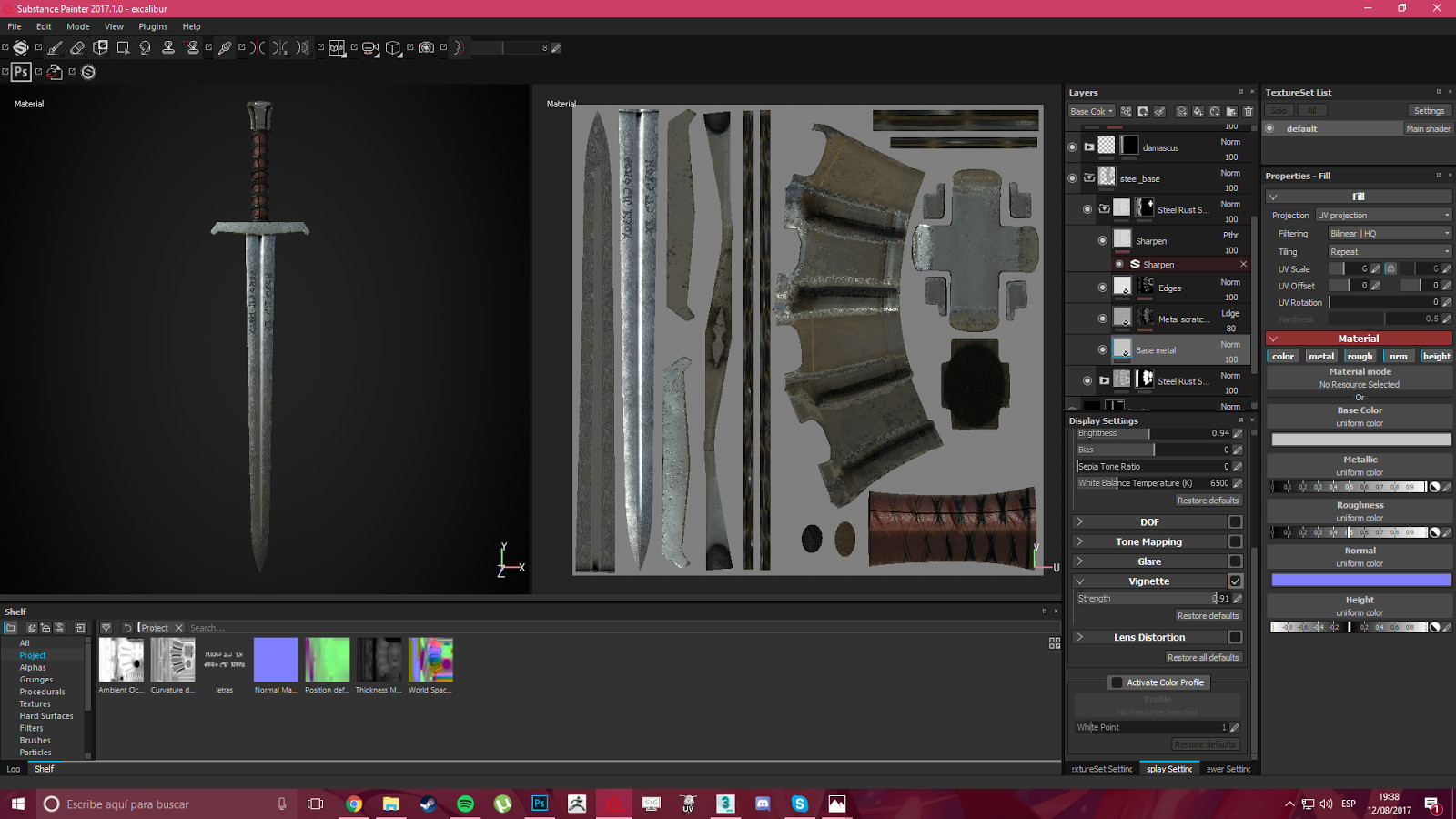
Task: Open the Mode menu
Action: [78, 26]
